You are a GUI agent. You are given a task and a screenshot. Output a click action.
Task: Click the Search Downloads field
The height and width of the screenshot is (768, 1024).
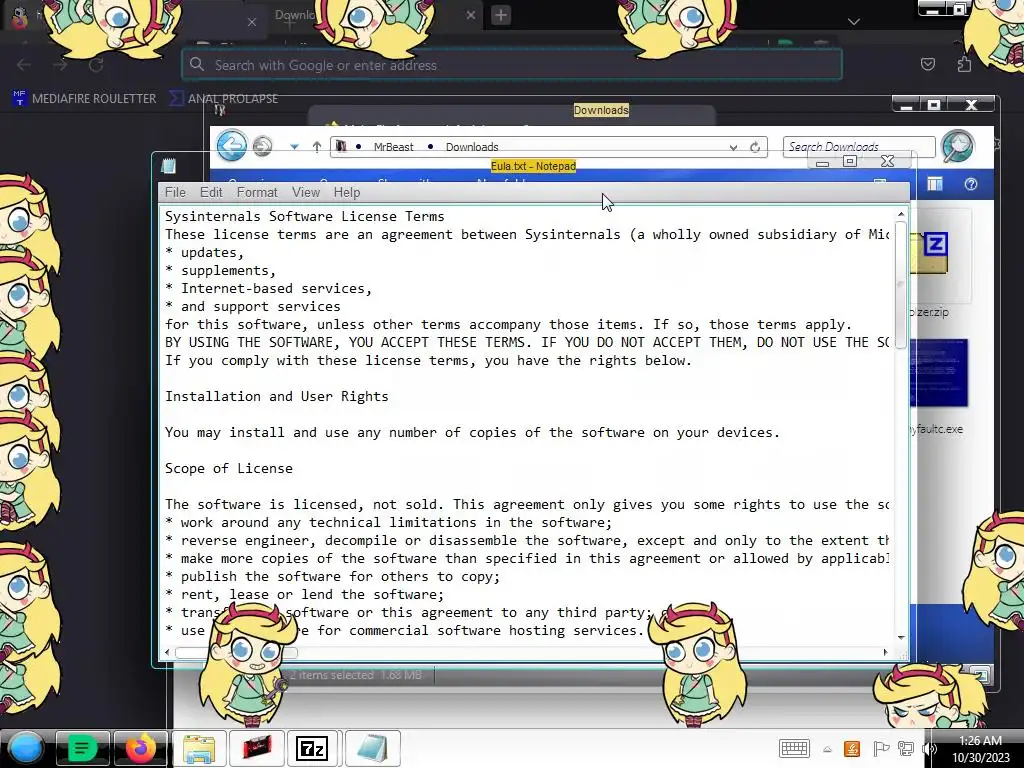(858, 147)
